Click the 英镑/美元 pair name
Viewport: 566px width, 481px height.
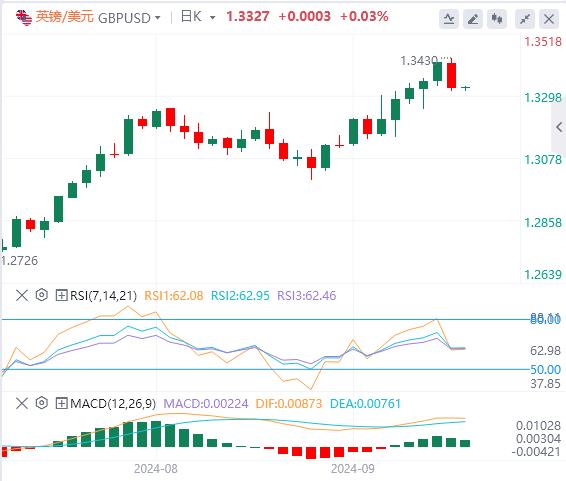(65, 17)
